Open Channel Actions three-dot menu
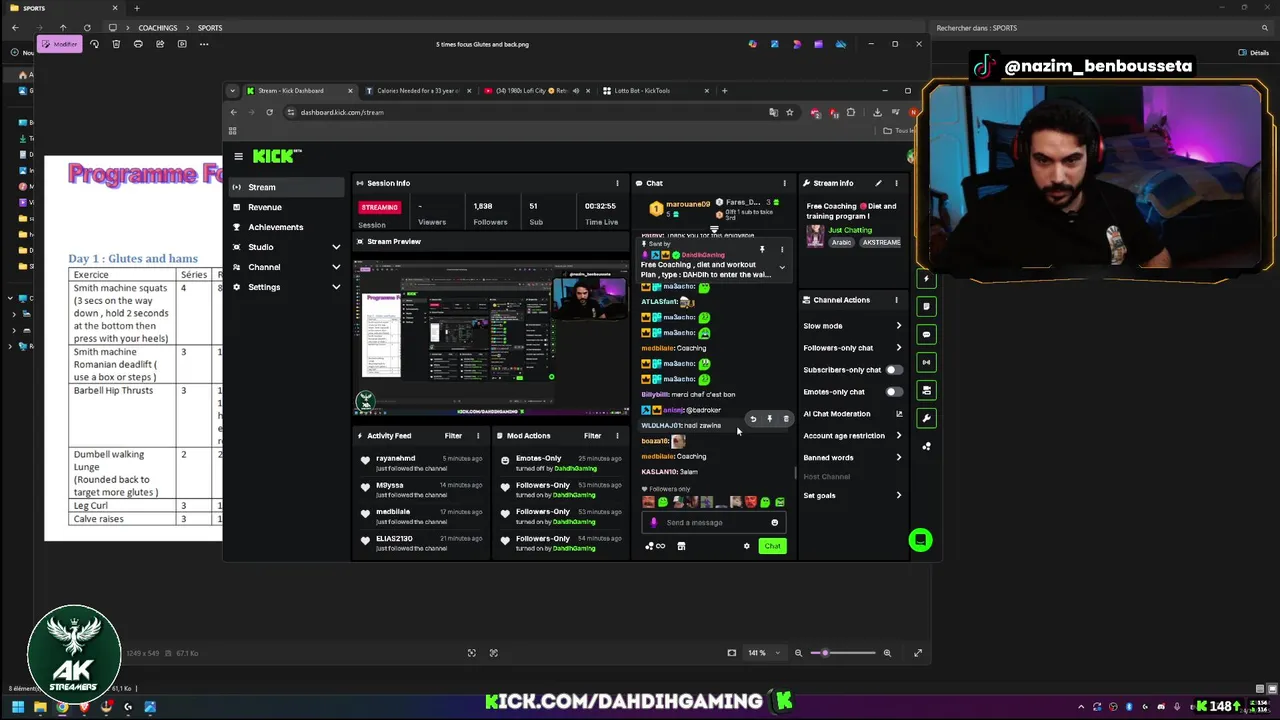Viewport: 1280px width, 720px height. [x=896, y=300]
